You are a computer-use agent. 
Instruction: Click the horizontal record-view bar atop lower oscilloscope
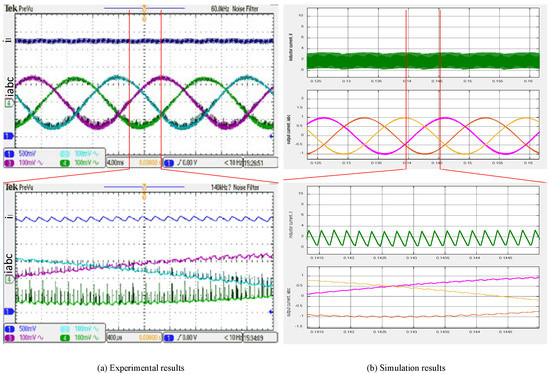pos(144,187)
